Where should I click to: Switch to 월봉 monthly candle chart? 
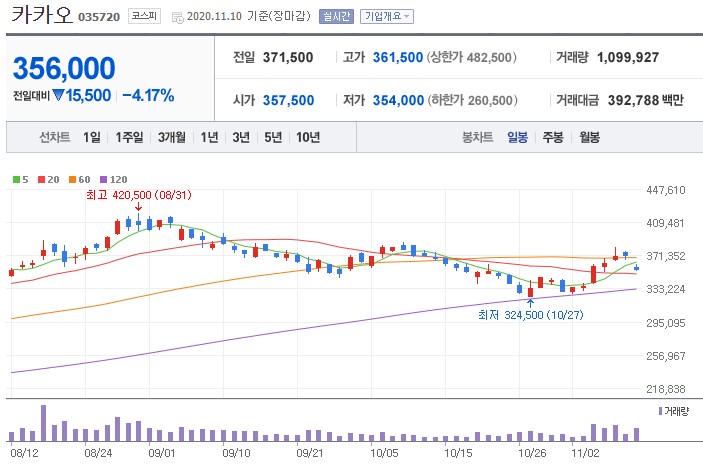(589, 137)
